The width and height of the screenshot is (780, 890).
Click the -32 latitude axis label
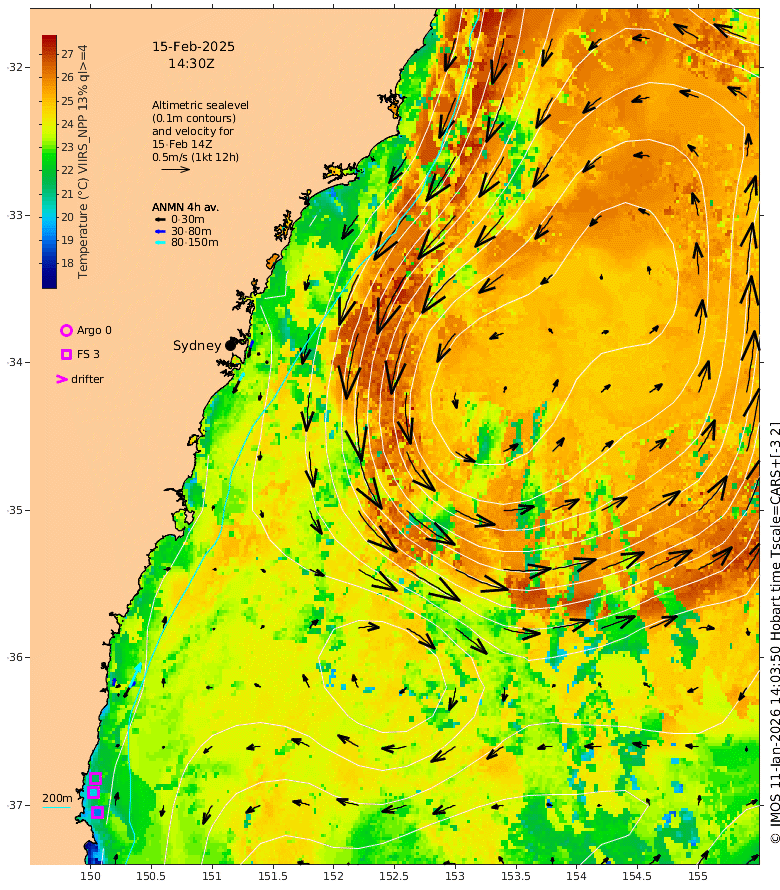(16, 68)
